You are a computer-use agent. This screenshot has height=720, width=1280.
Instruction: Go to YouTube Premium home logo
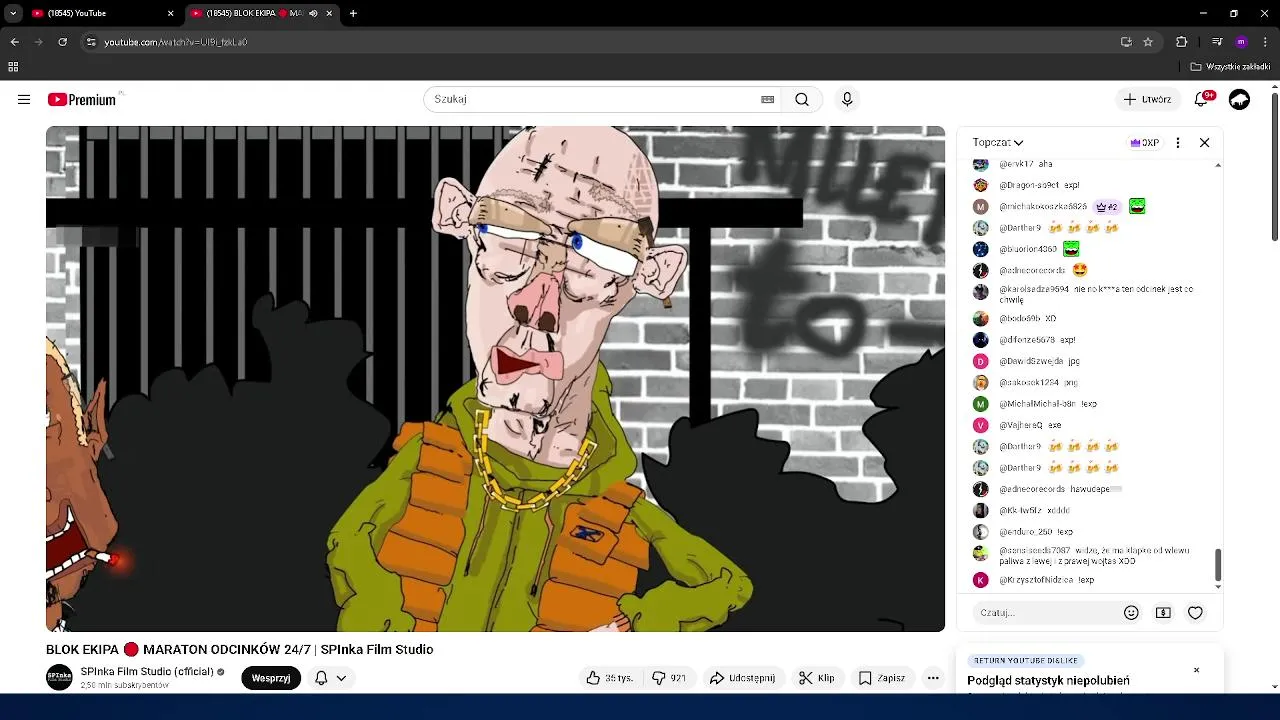tap(82, 99)
